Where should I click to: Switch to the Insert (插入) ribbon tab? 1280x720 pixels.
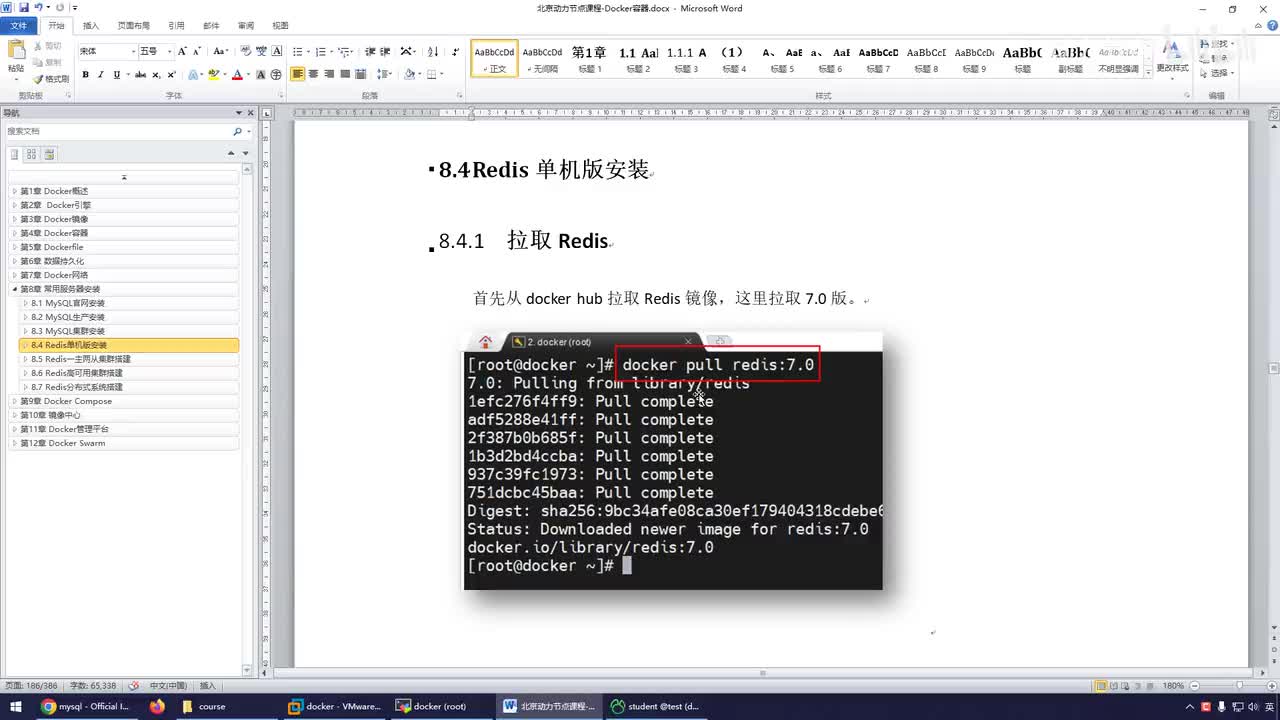(91, 26)
